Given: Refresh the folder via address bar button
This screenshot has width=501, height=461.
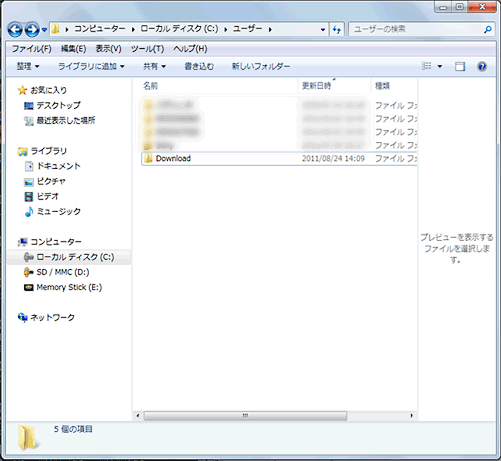Looking at the screenshot, I should [x=337, y=30].
